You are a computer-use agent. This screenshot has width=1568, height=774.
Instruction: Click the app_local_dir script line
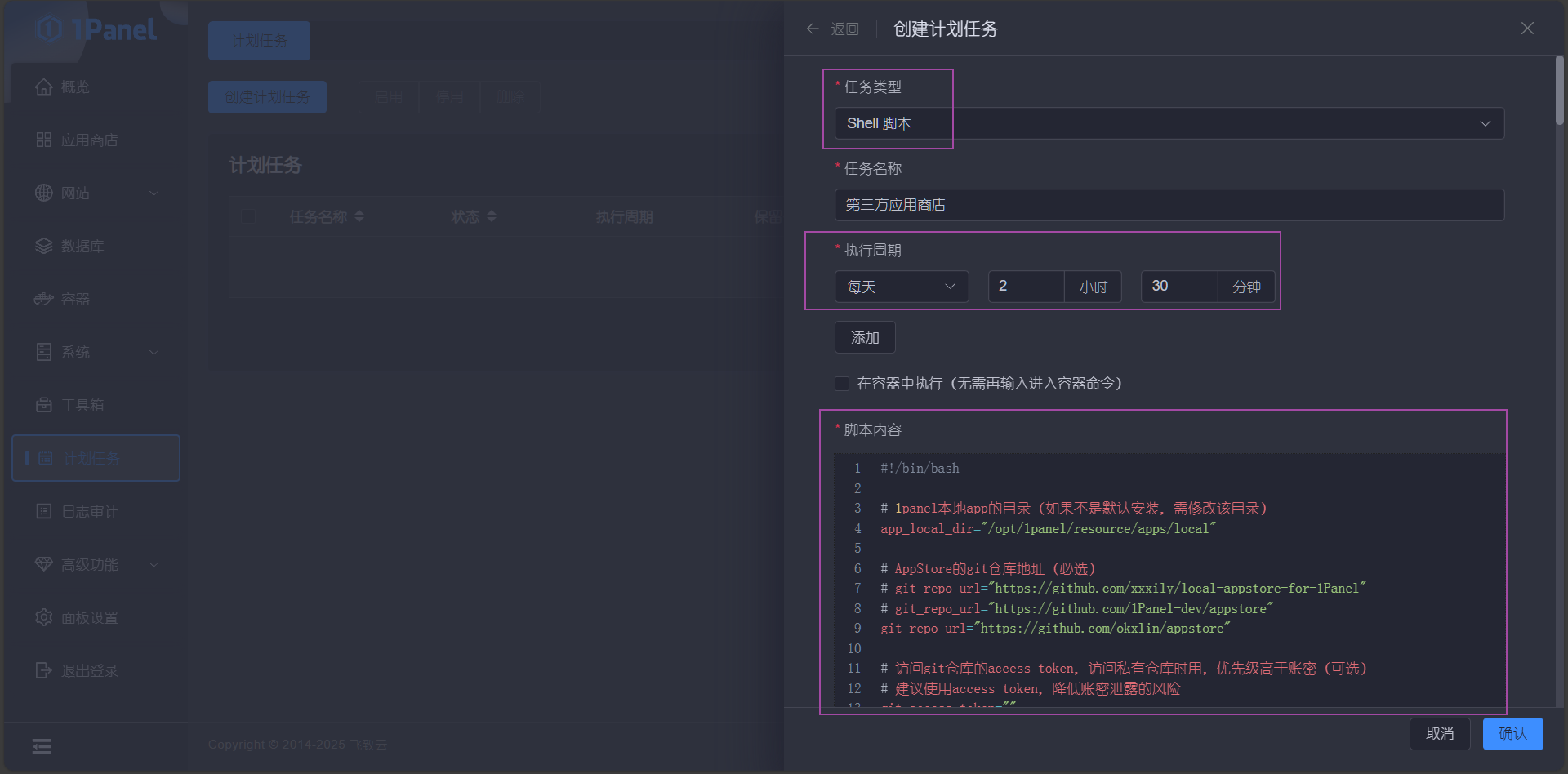pos(1048,529)
